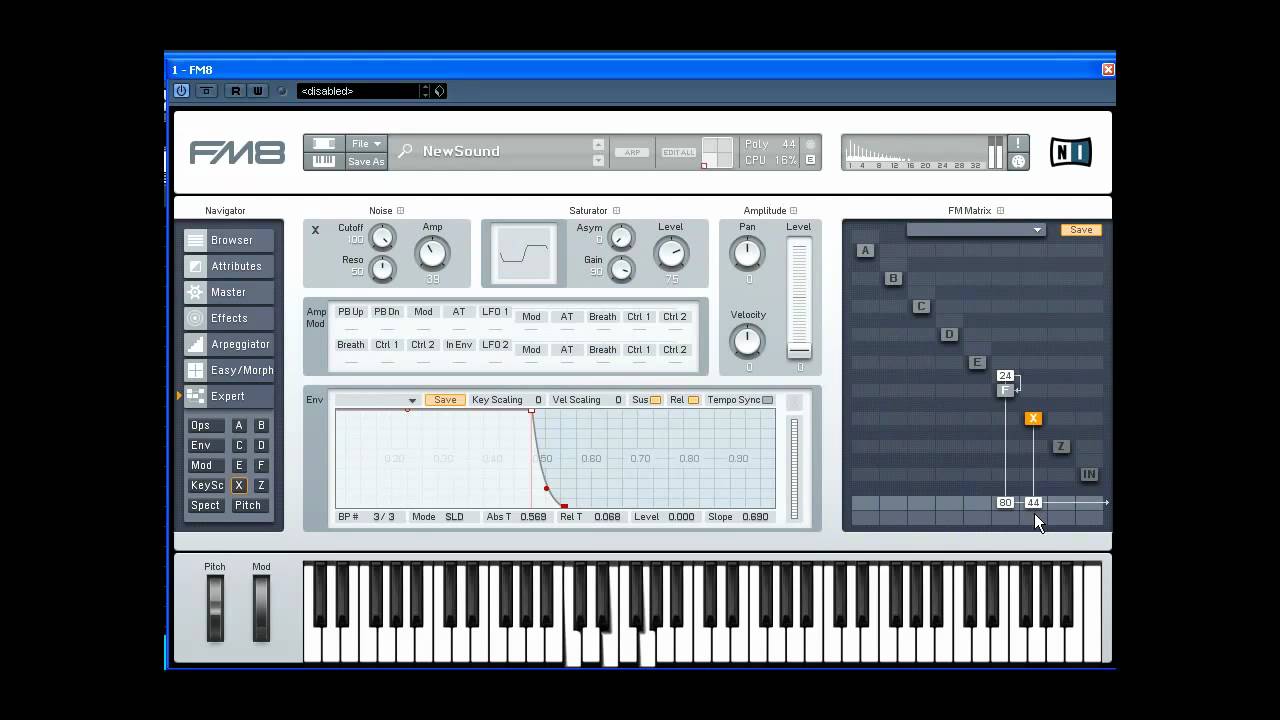1280x720 pixels.
Task: Select the Expert navigator page
Action: coord(229,396)
